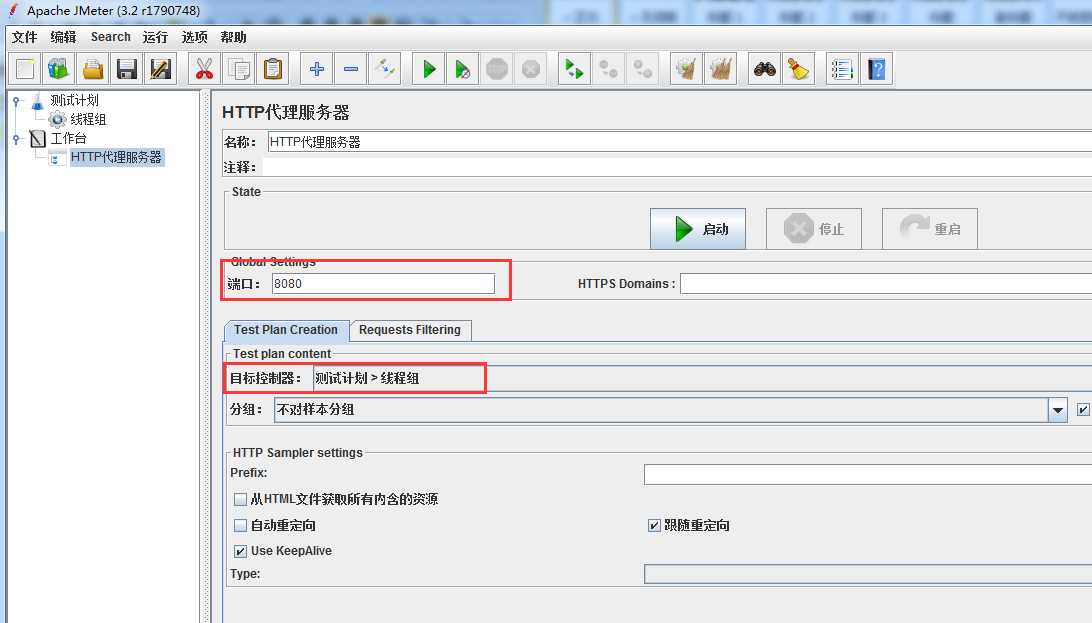This screenshot has height=623, width=1092.
Task: Select 工作台 in the tree
Action: tap(68, 139)
